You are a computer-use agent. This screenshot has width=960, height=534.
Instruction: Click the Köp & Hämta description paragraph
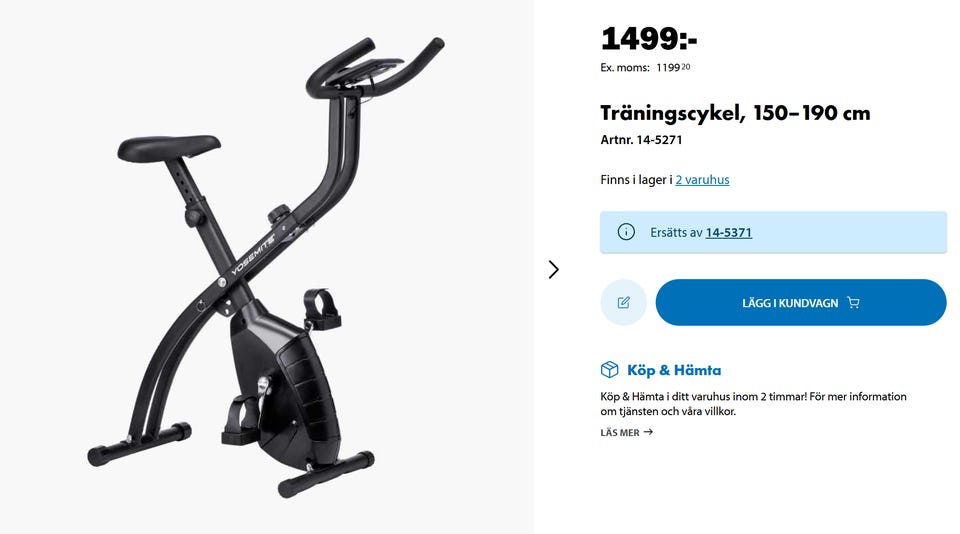coord(753,404)
